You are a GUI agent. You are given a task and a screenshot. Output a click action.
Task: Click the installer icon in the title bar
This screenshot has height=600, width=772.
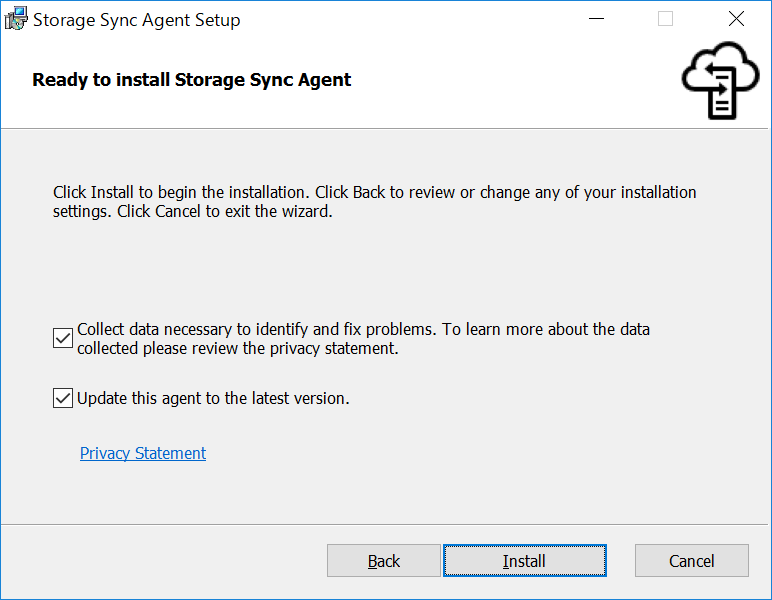17,19
